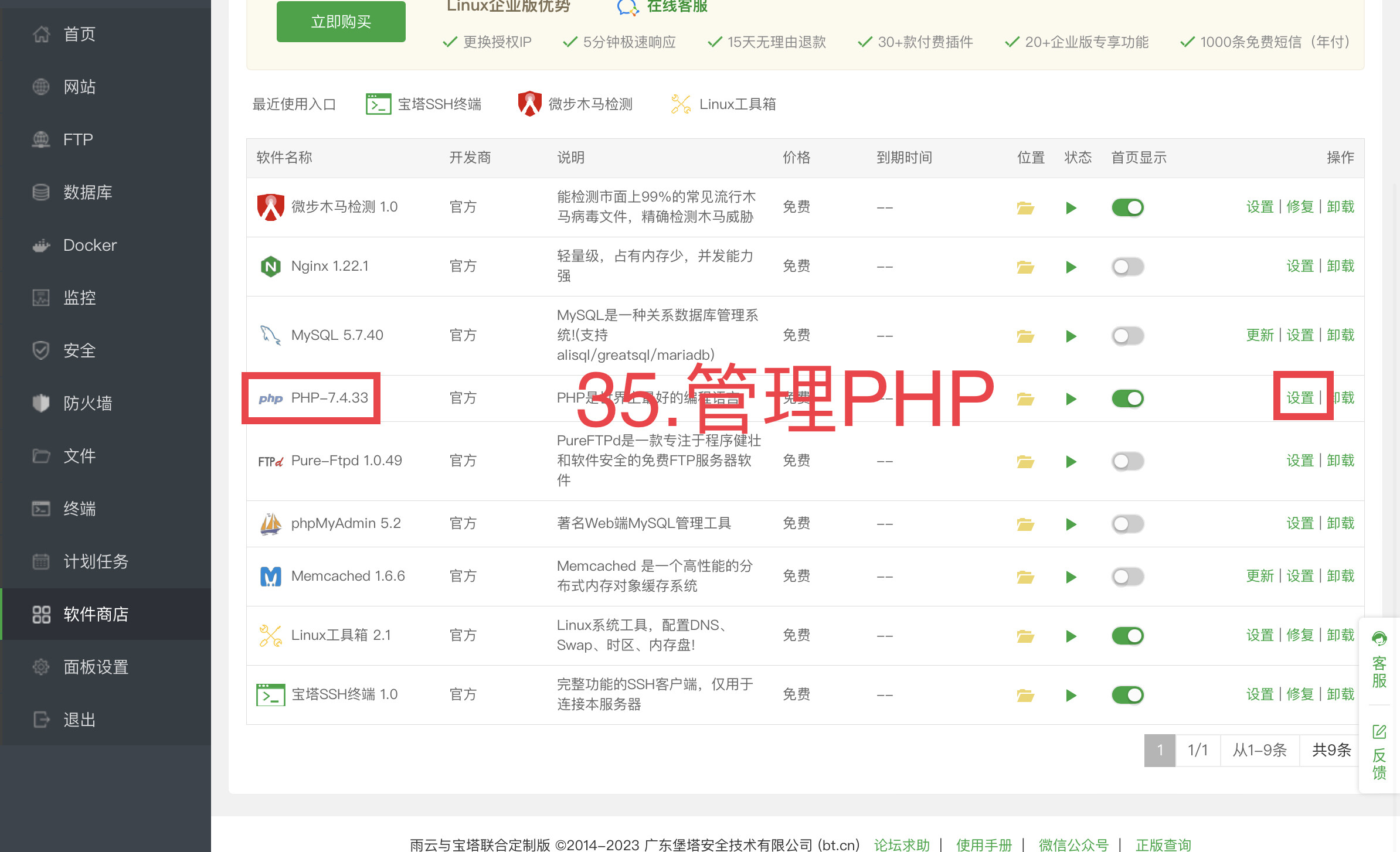
Task: Open 宝塔SSH终端 recent shortcut
Action: click(423, 104)
